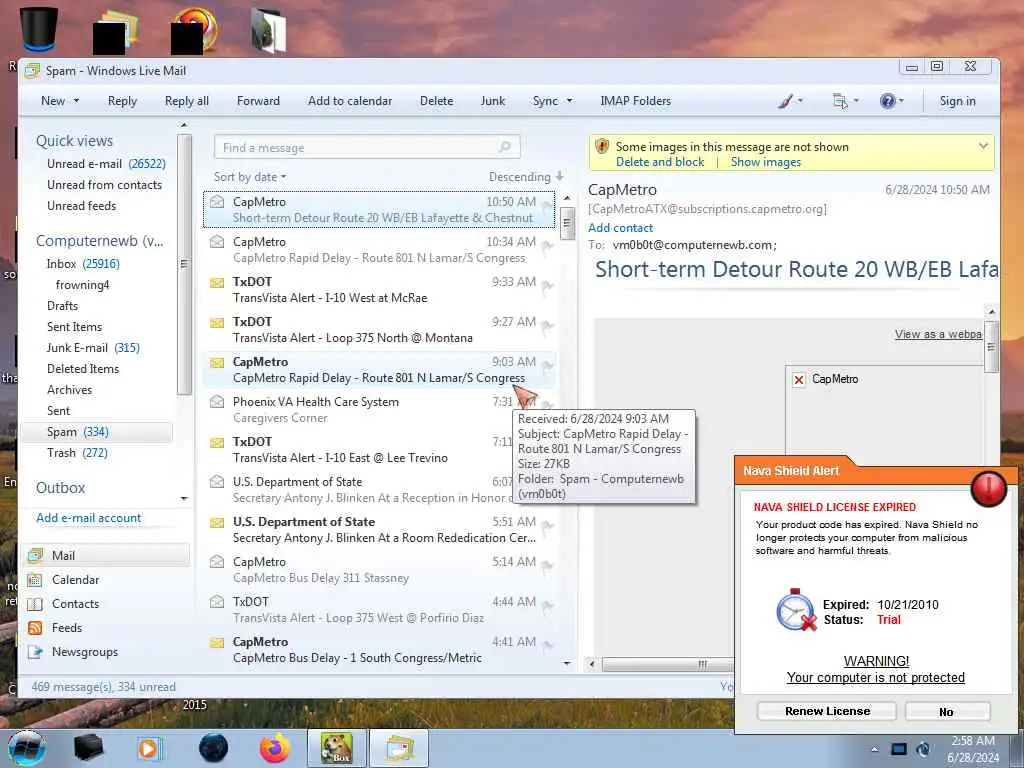
Task: Open the Sort by date dropdown
Action: point(250,177)
